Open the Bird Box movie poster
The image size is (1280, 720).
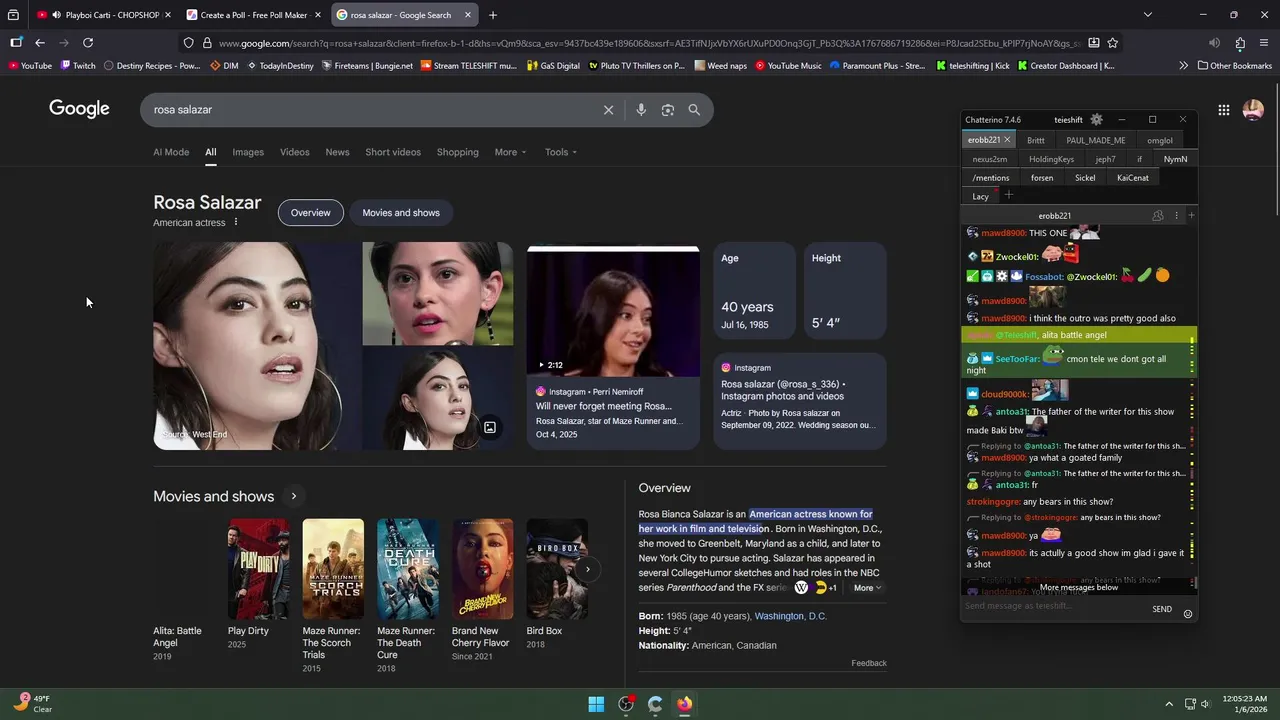click(557, 569)
